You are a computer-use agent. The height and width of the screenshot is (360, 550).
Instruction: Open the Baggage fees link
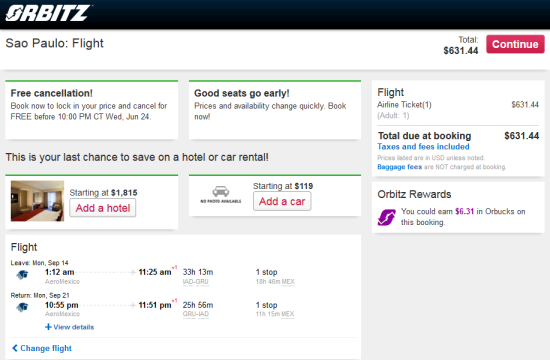400,167
